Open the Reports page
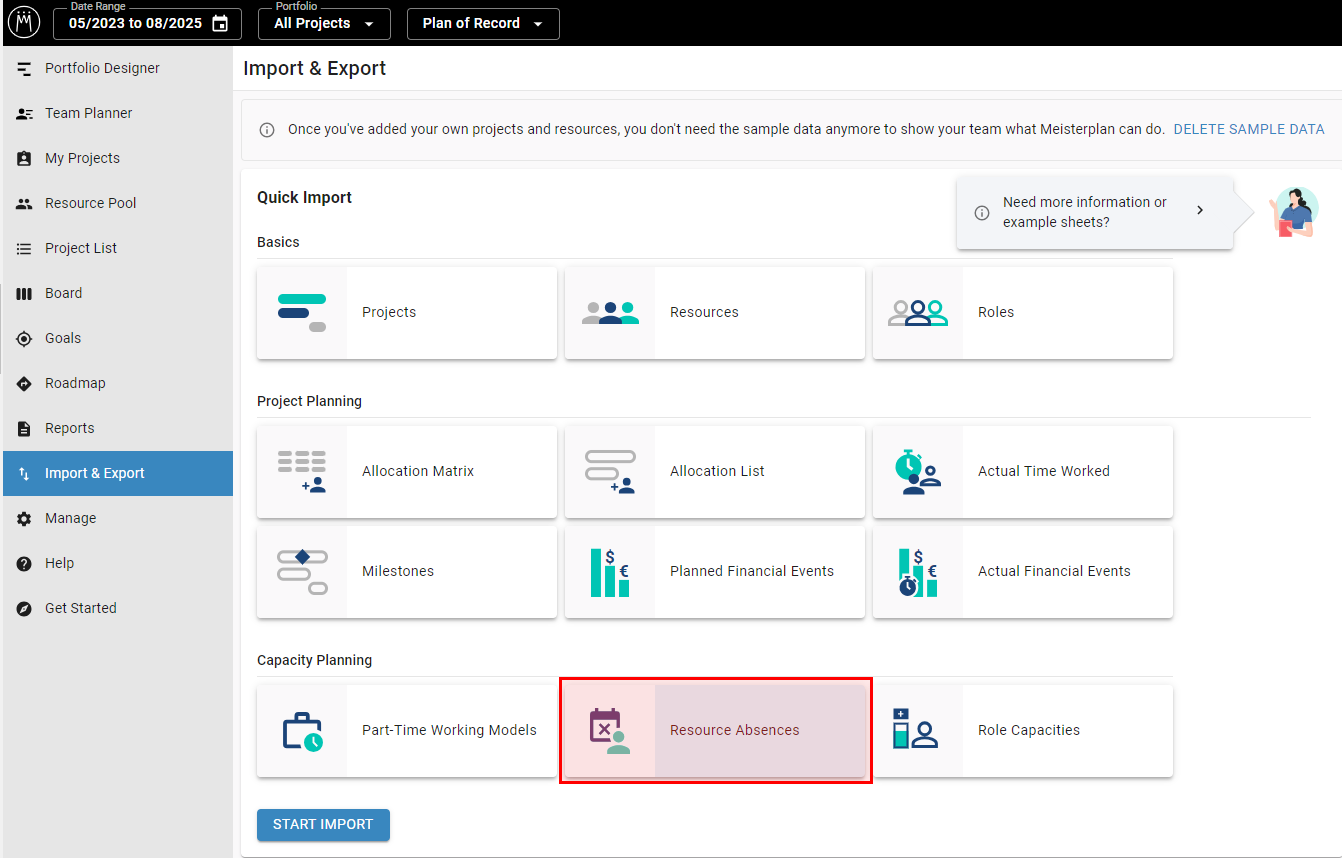 click(x=118, y=429)
